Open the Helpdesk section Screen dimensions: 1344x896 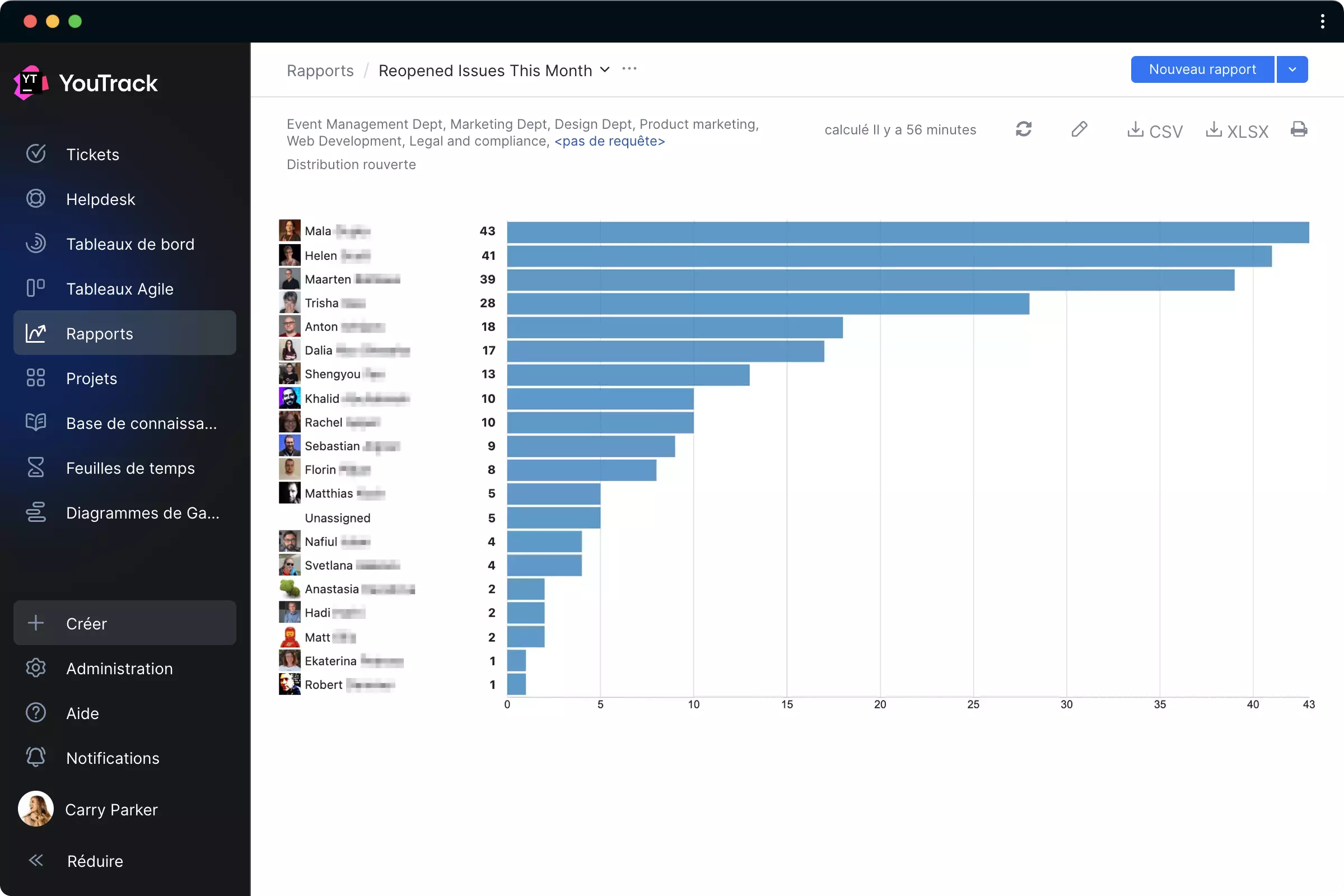coord(101,199)
